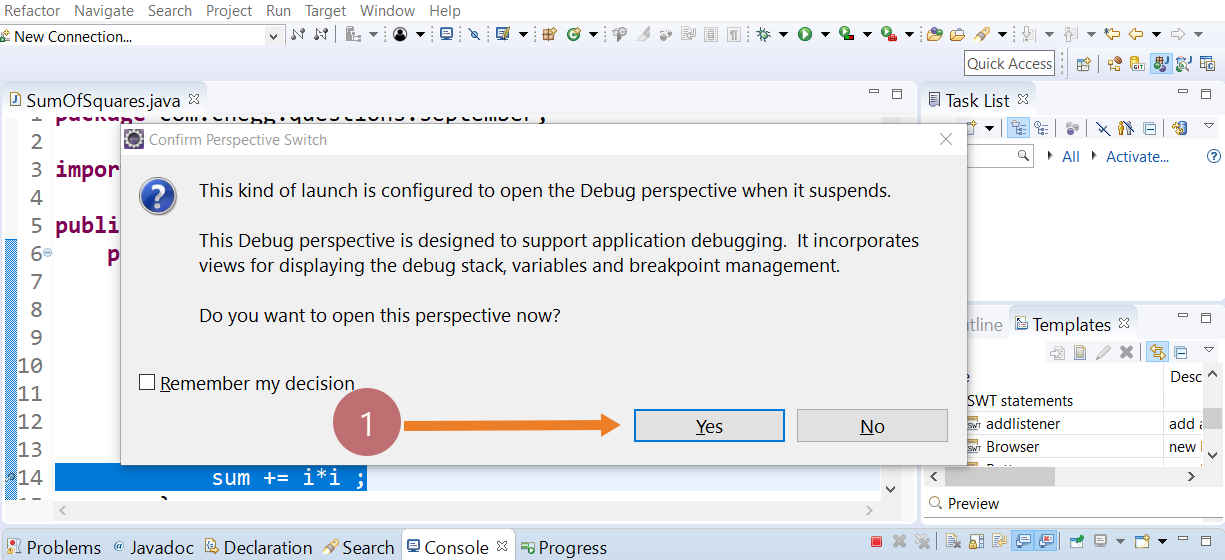This screenshot has height=560, width=1225.
Task: Click the No button in dialog
Action: click(x=871, y=426)
